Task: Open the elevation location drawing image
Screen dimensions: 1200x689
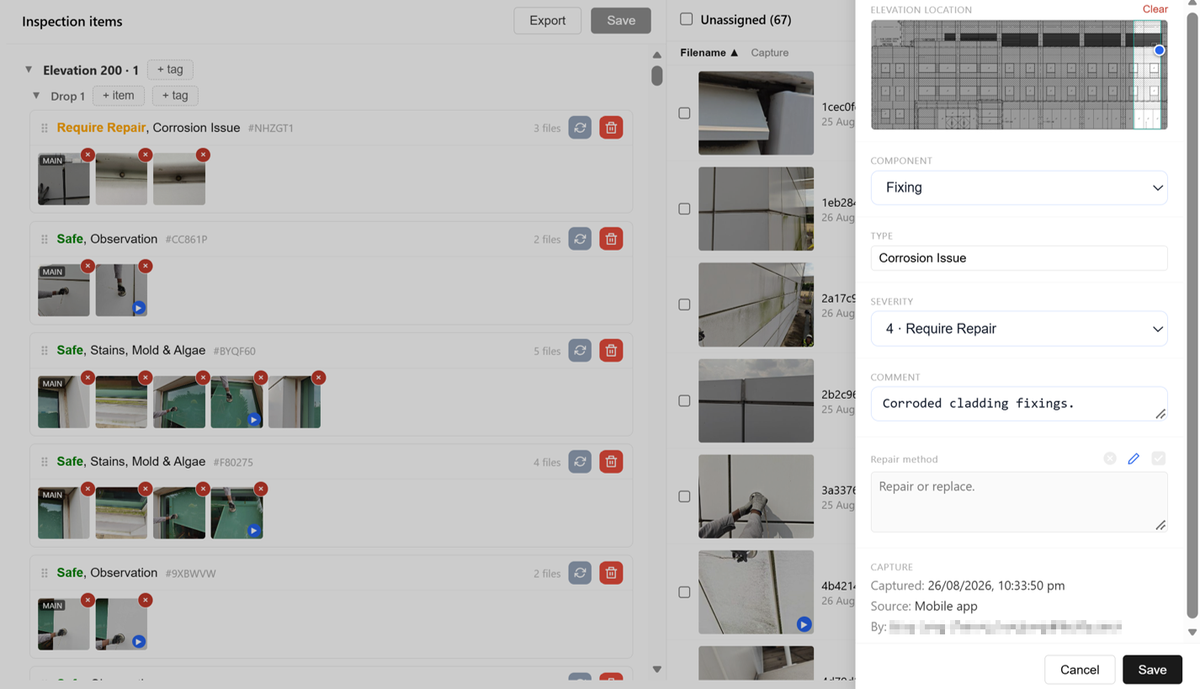Action: [1019, 75]
